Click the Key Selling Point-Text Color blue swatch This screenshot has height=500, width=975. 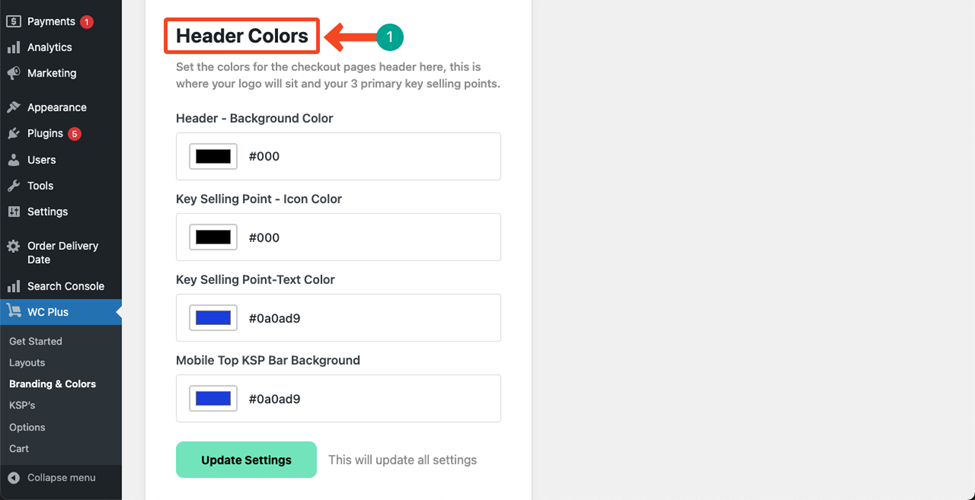click(213, 318)
